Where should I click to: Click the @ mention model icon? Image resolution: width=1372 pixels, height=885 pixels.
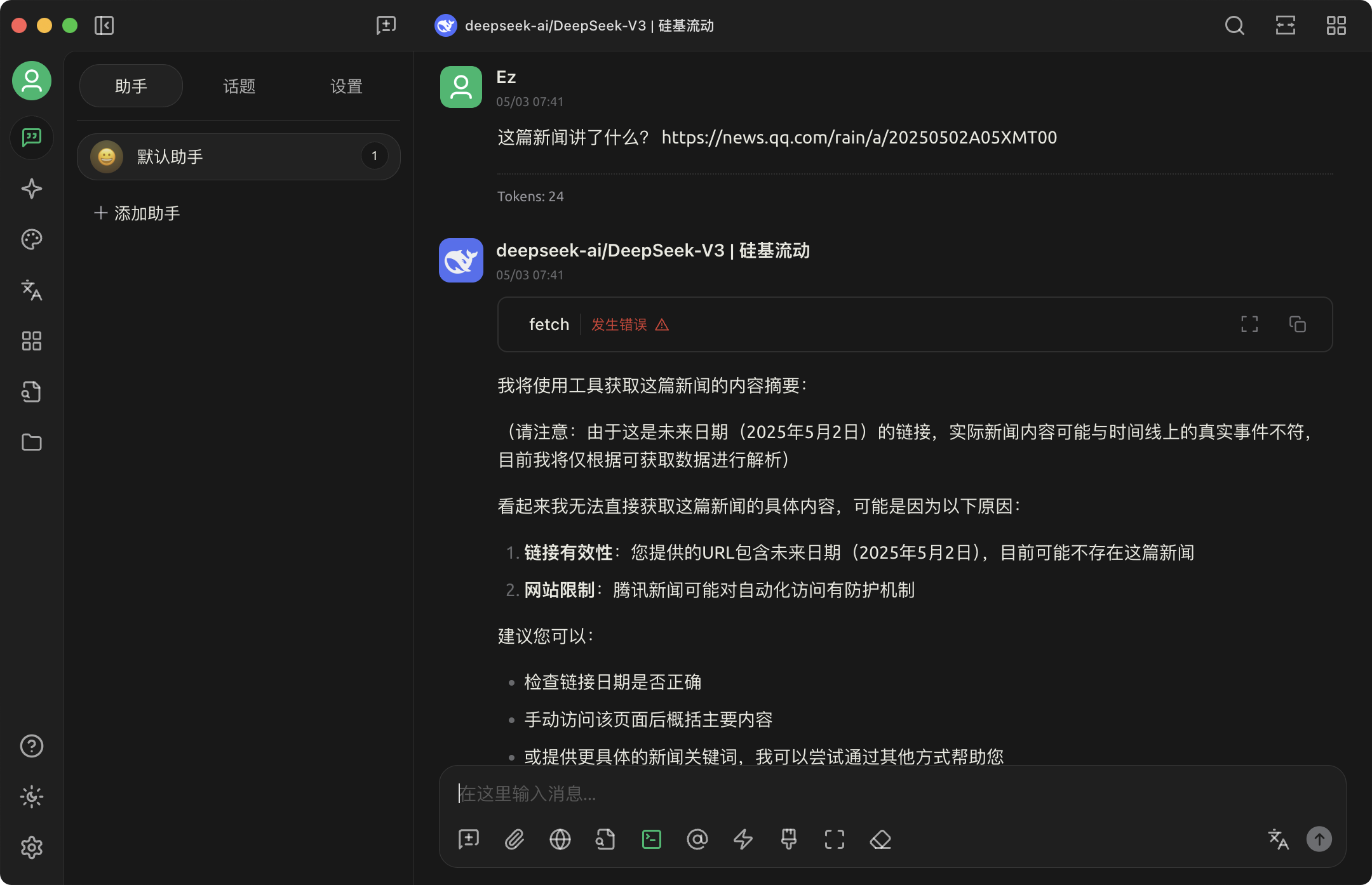pos(697,839)
